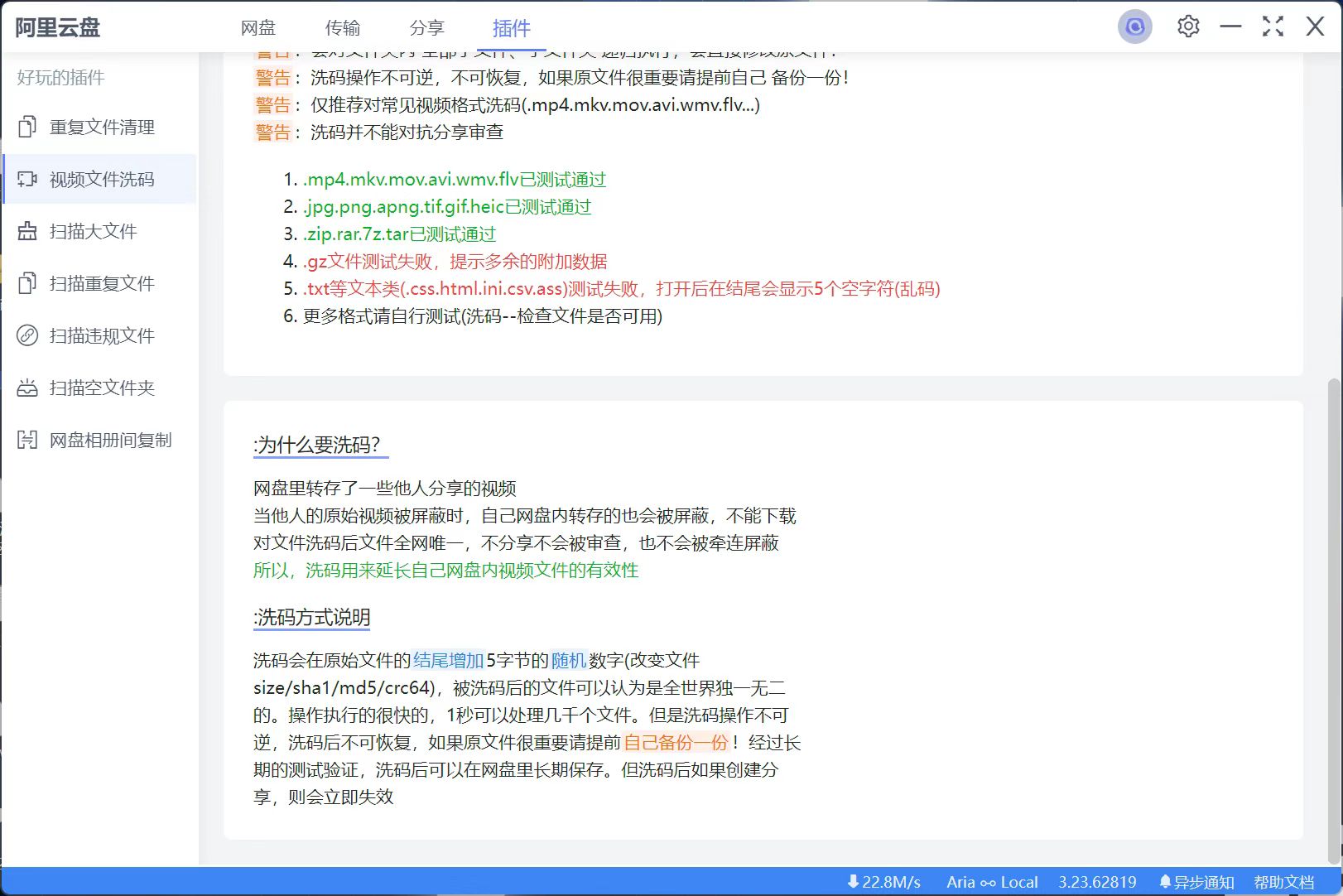Click the .txt等文本类 failure line
The image size is (1343, 896).
[621, 289]
